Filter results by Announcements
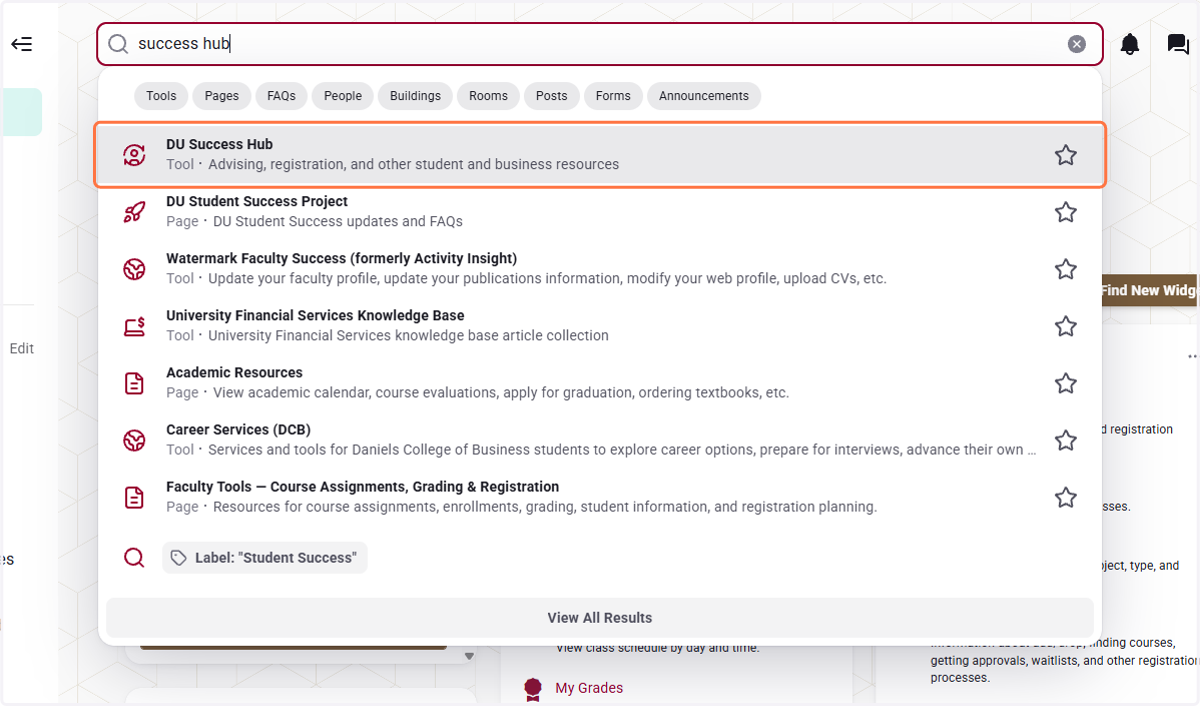 pos(704,96)
